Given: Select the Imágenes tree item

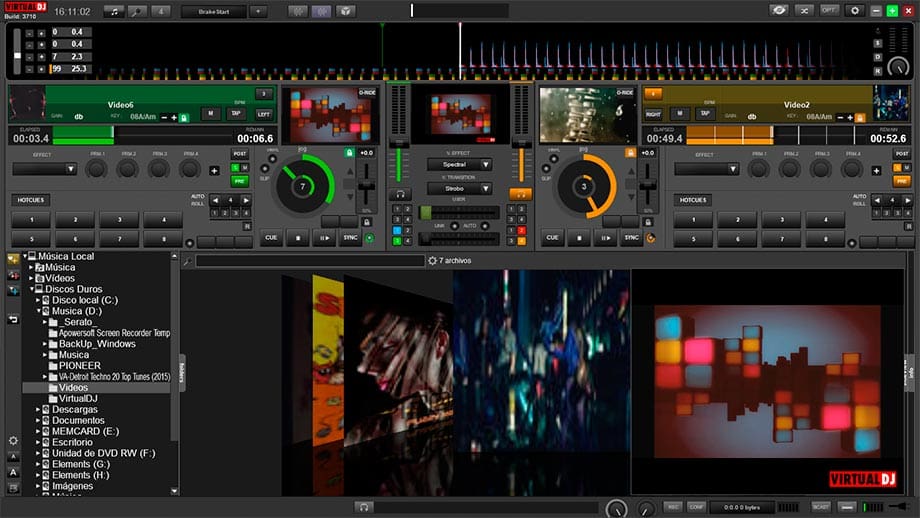Looking at the screenshot, I should (x=72, y=486).
